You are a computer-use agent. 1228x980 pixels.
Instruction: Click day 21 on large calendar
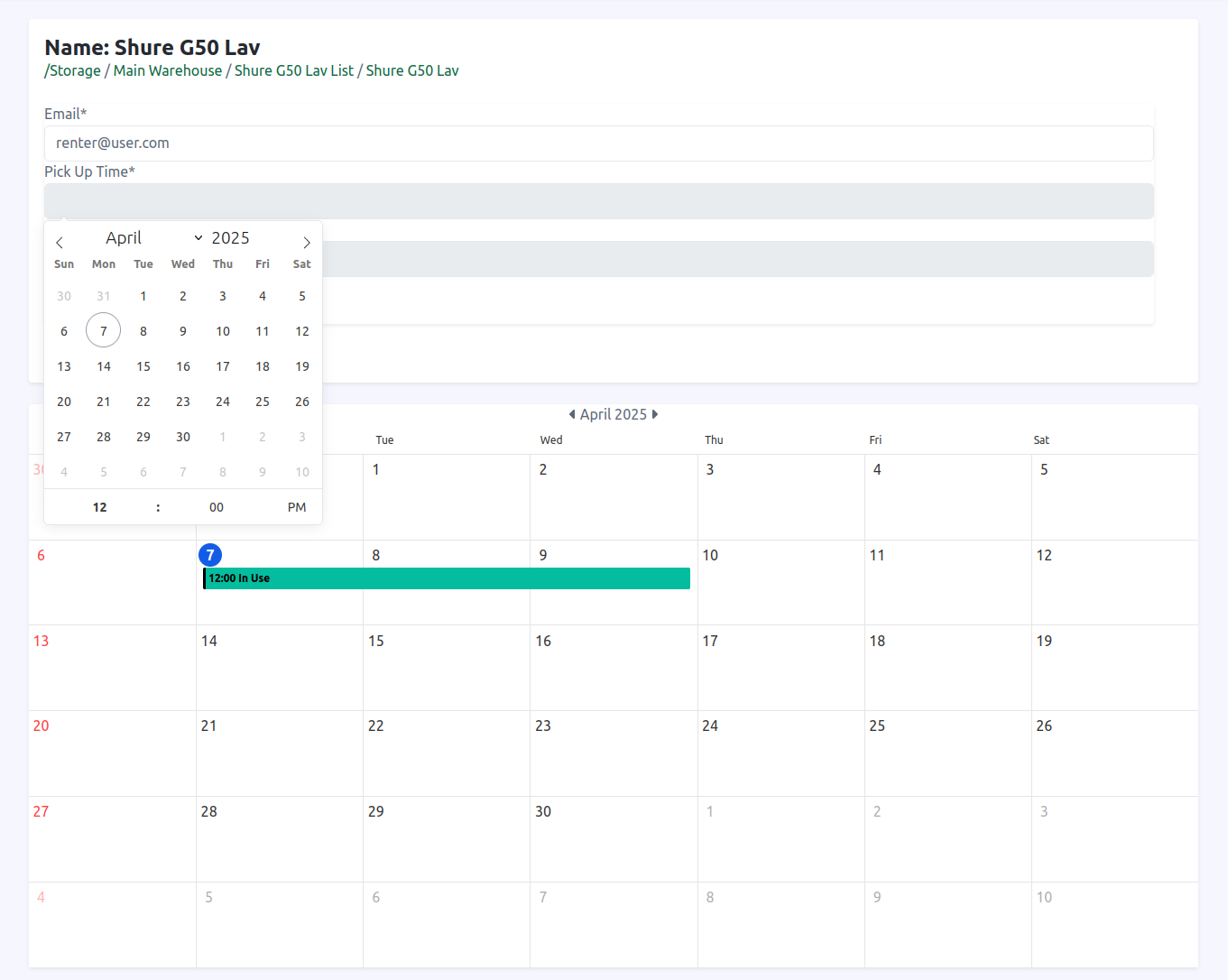point(208,726)
